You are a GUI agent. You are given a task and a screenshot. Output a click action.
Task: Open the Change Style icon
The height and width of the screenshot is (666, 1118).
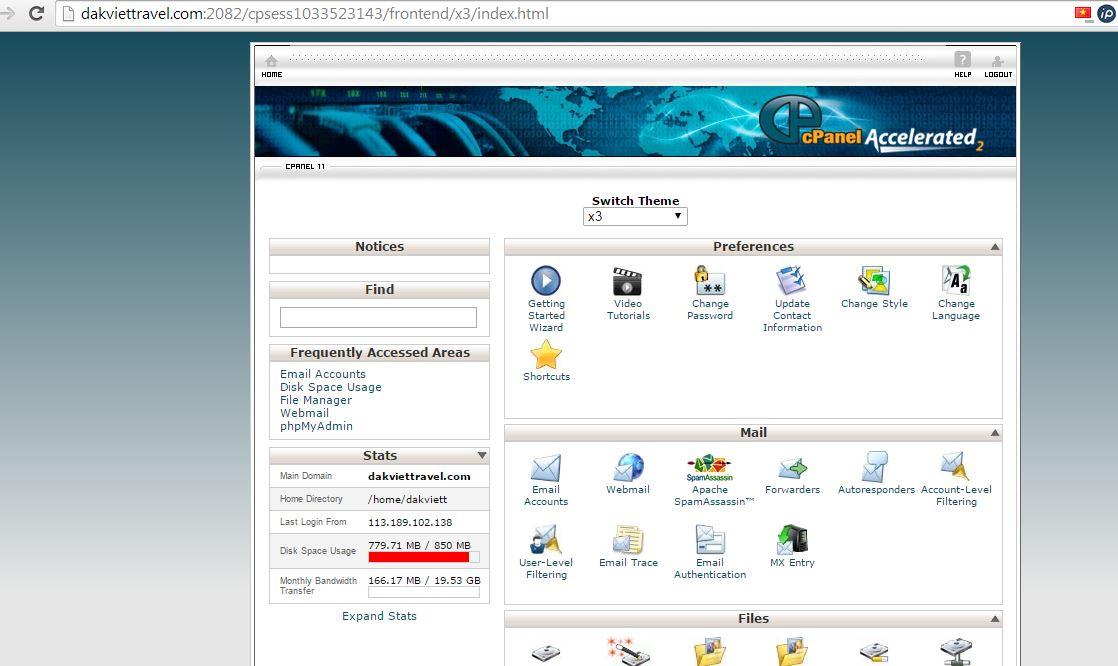pyautogui.click(x=874, y=280)
